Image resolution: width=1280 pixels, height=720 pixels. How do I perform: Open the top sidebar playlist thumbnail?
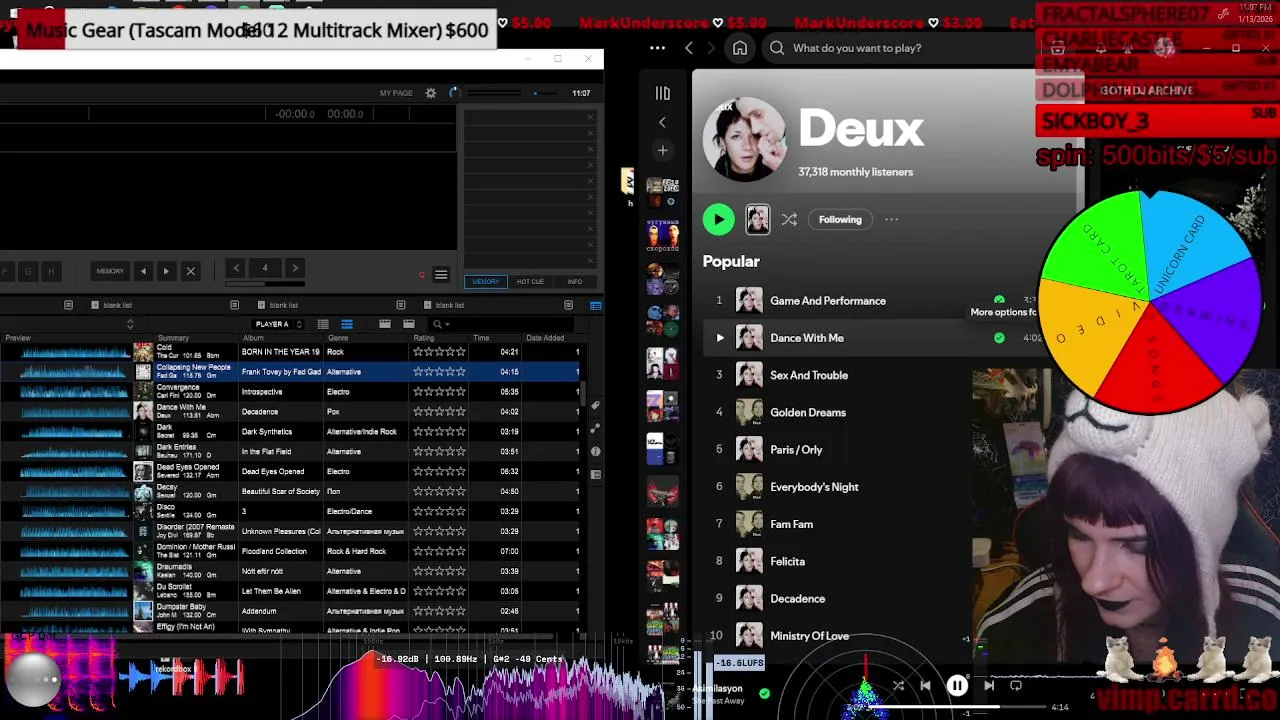point(662,190)
